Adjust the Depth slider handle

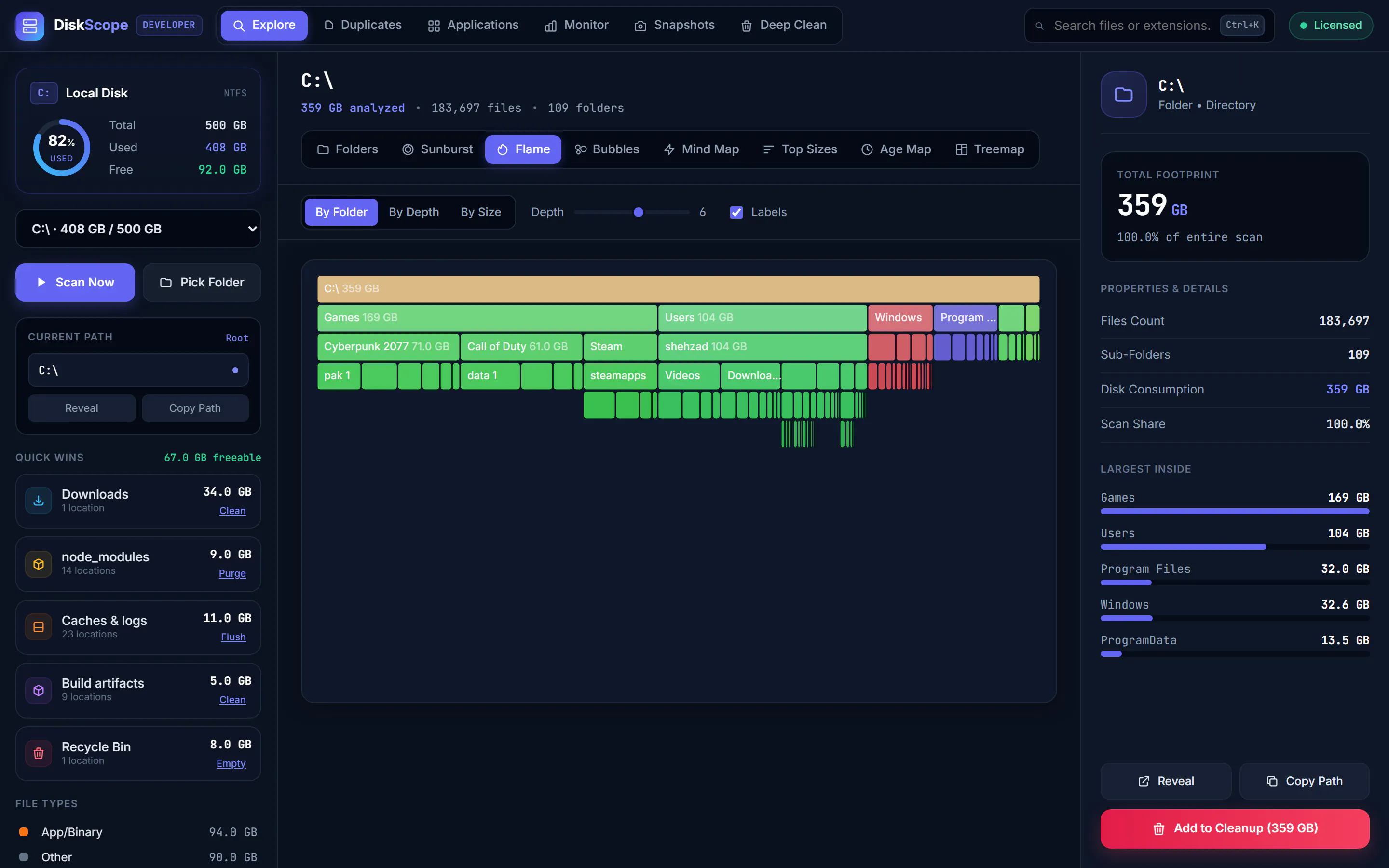pyautogui.click(x=638, y=212)
